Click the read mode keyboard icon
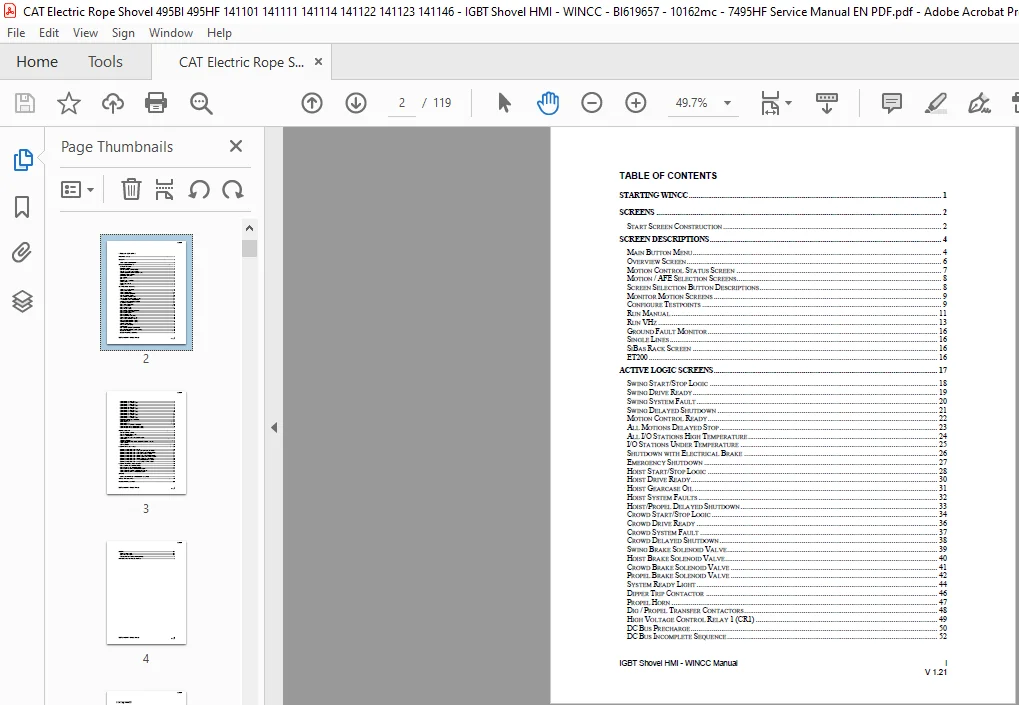This screenshot has width=1019, height=705. (827, 103)
